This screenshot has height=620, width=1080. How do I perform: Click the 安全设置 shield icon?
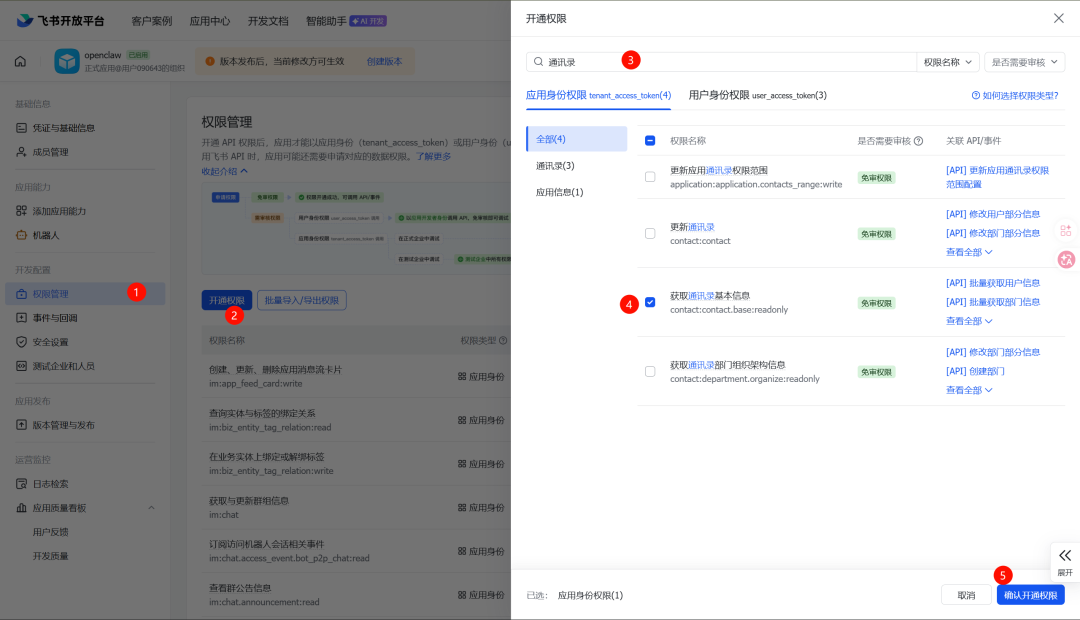pos(21,342)
